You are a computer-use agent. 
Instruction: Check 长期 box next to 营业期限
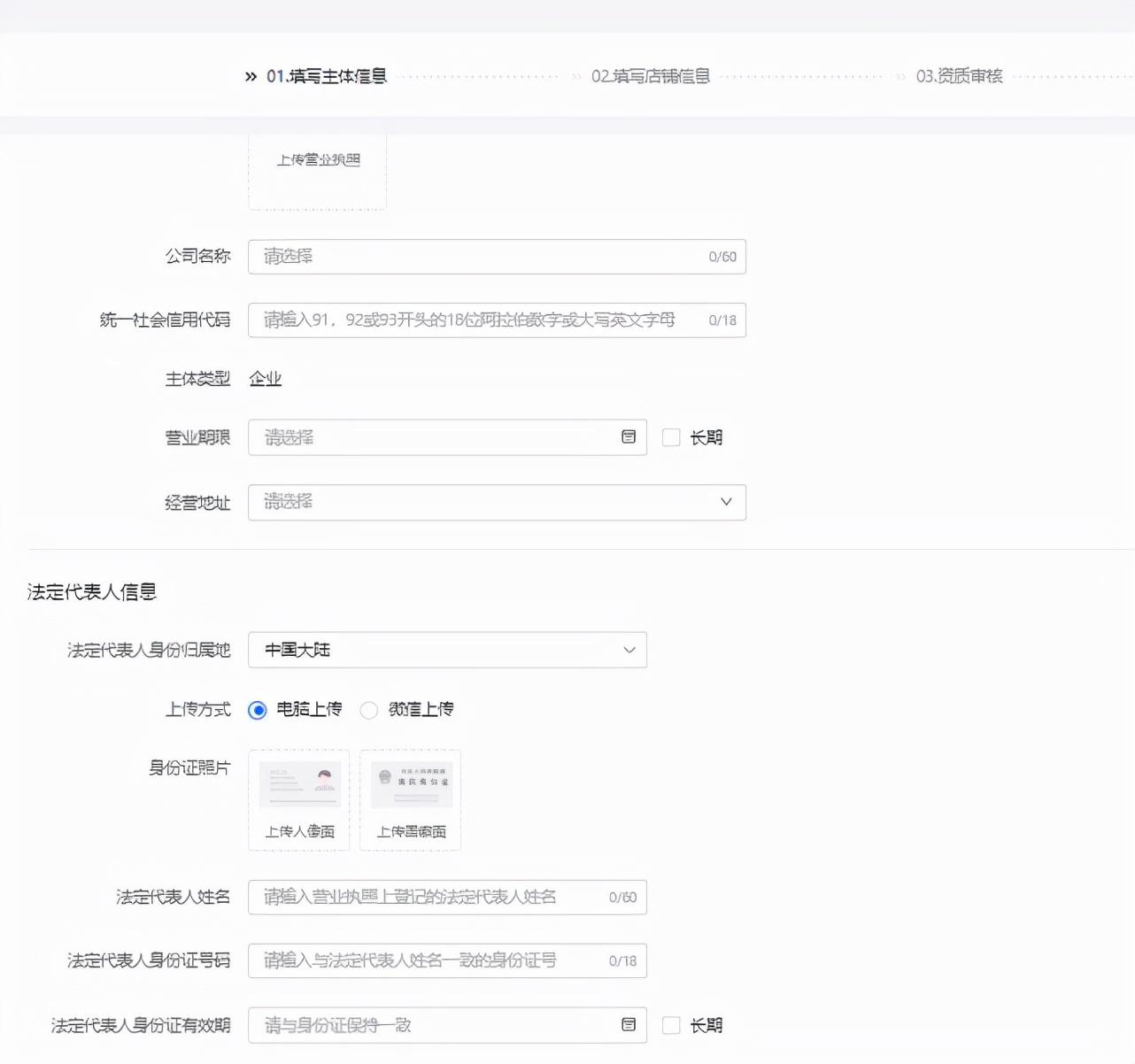[x=671, y=437]
